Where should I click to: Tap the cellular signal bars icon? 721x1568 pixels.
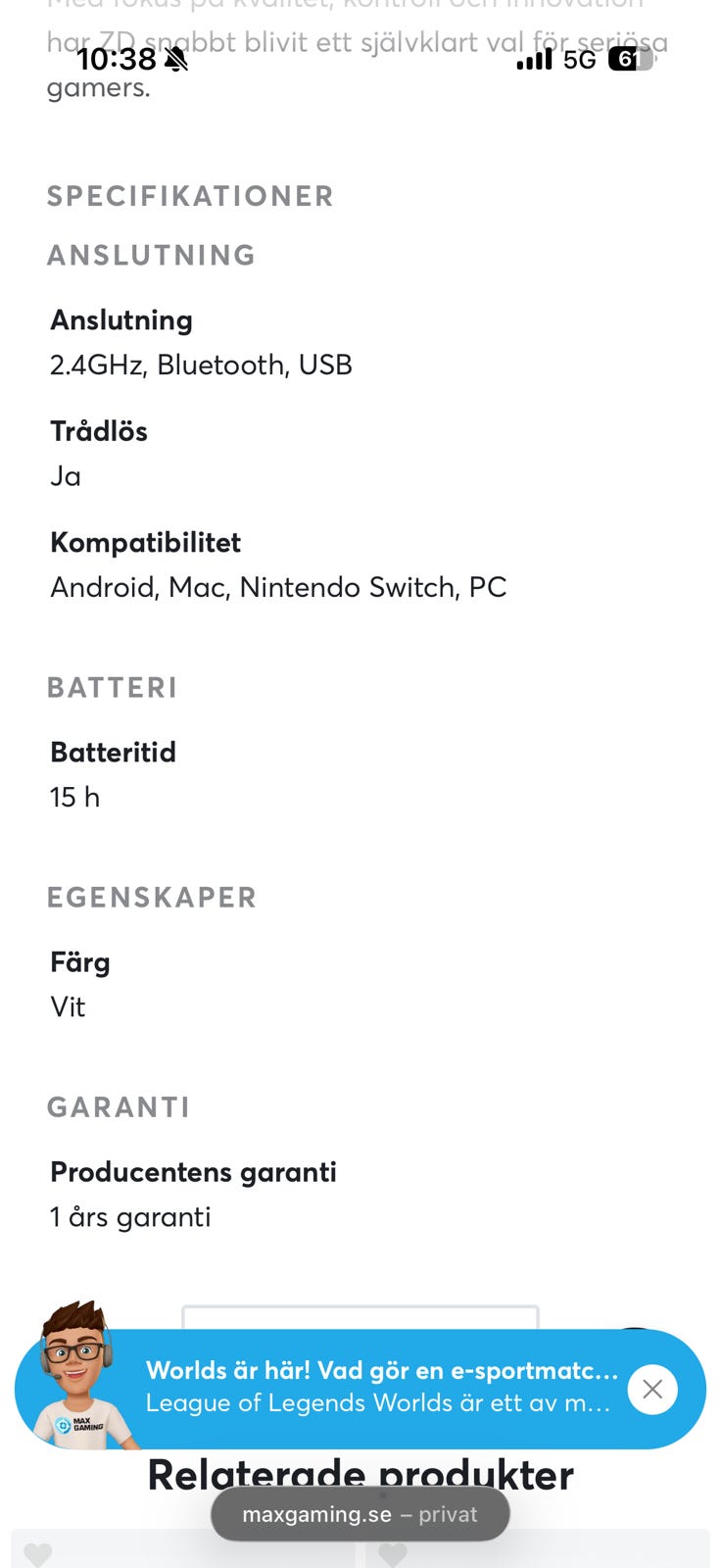click(x=534, y=60)
